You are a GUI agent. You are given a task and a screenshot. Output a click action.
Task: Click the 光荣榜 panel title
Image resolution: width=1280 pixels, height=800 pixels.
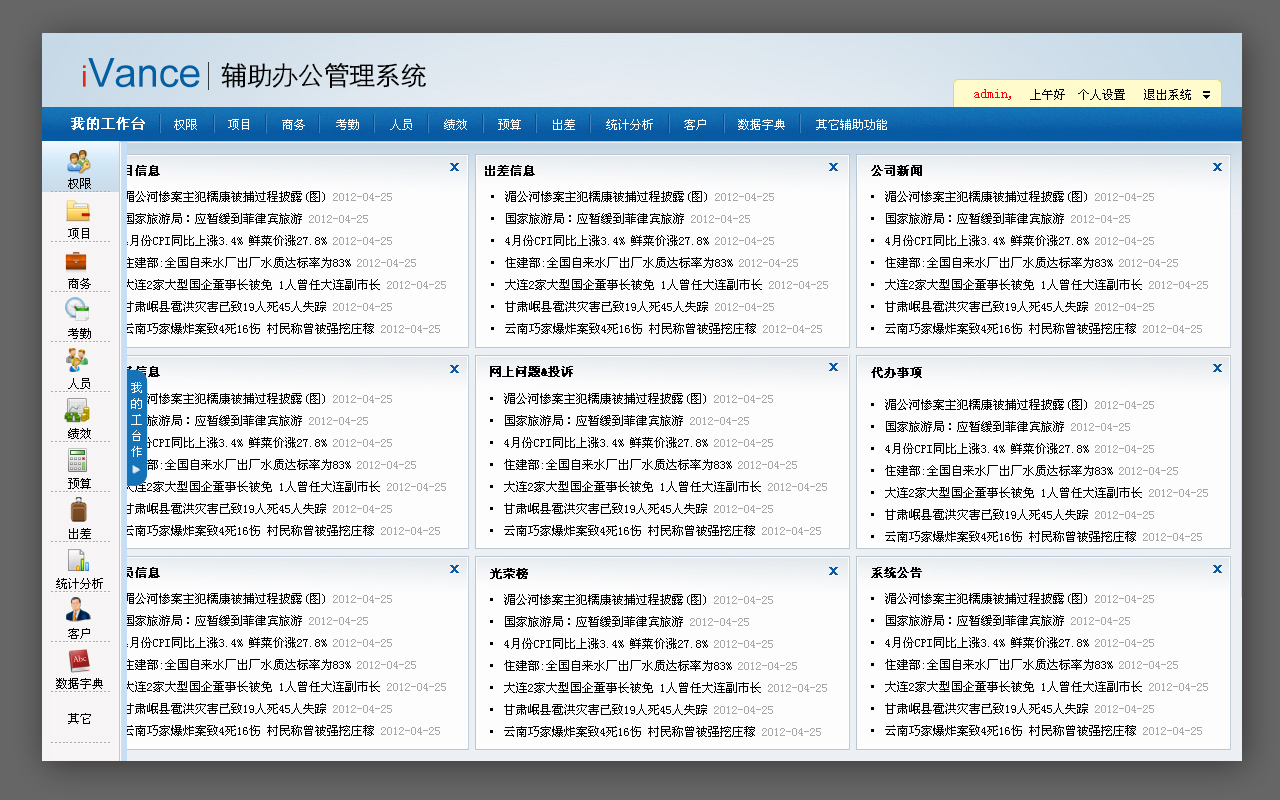[x=508, y=574]
